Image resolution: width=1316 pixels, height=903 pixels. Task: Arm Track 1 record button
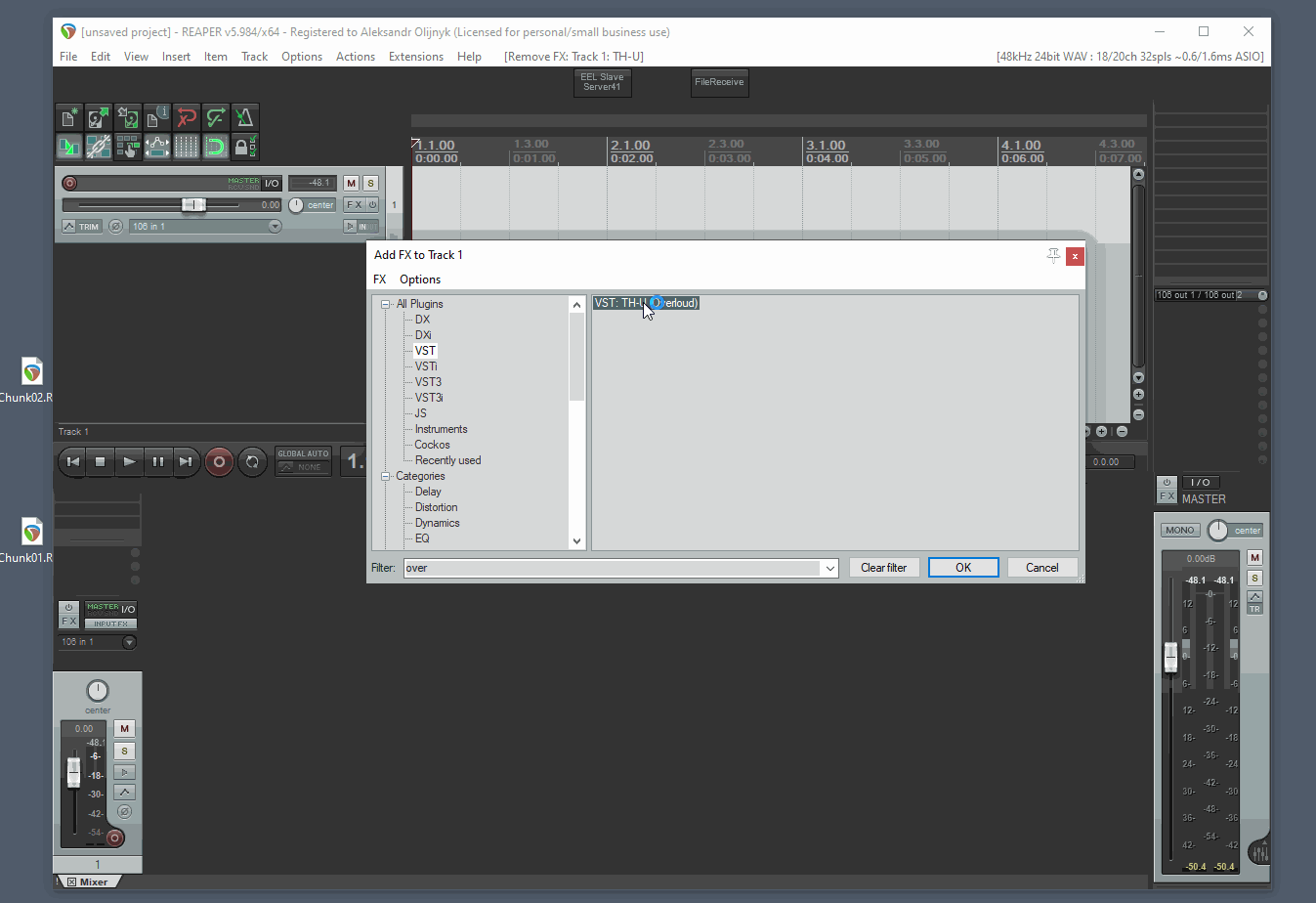point(69,183)
